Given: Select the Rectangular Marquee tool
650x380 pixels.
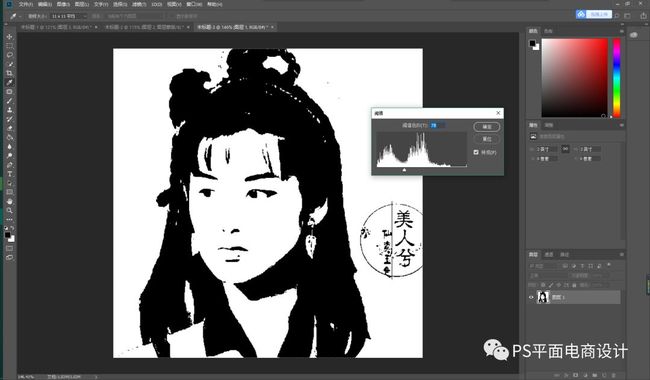Looking at the screenshot, I should (9, 46).
